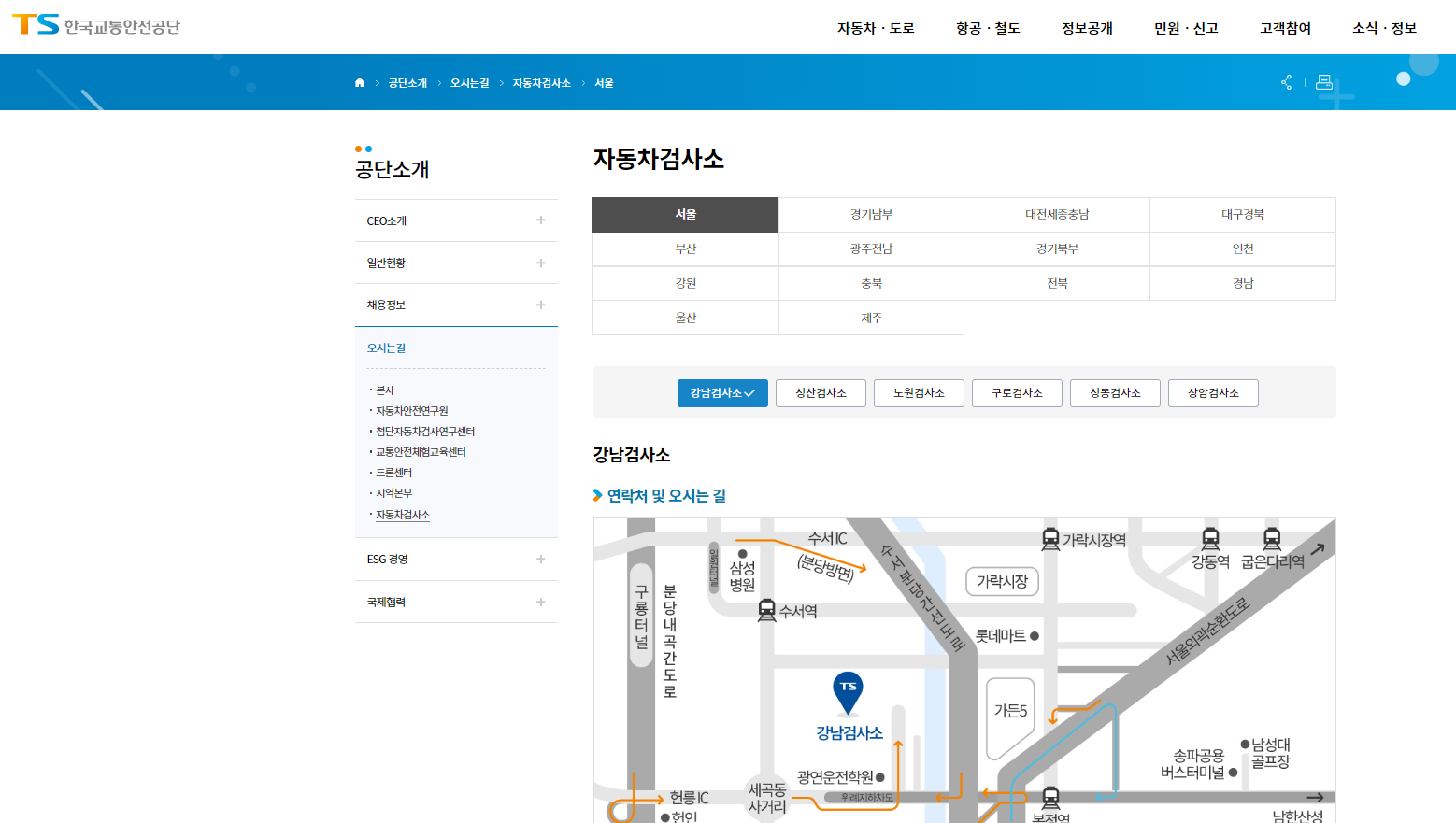Click the print icon near the breadcrumb
The image size is (1456, 823).
(1324, 82)
